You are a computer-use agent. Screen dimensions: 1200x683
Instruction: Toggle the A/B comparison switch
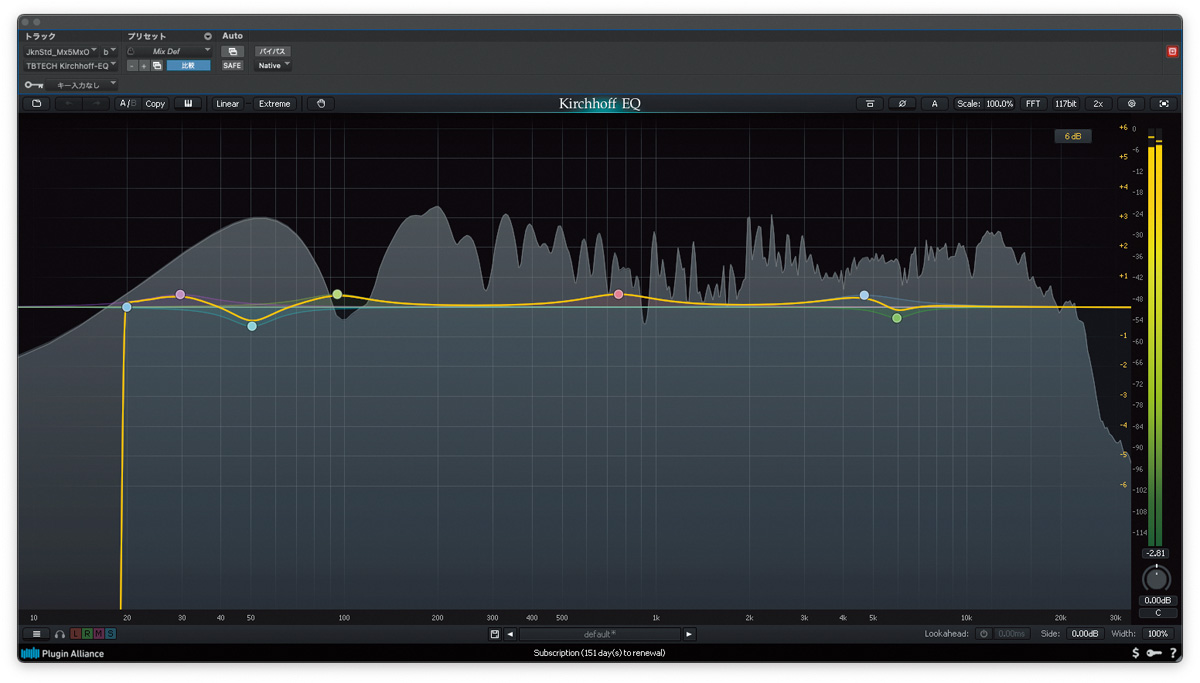(127, 103)
